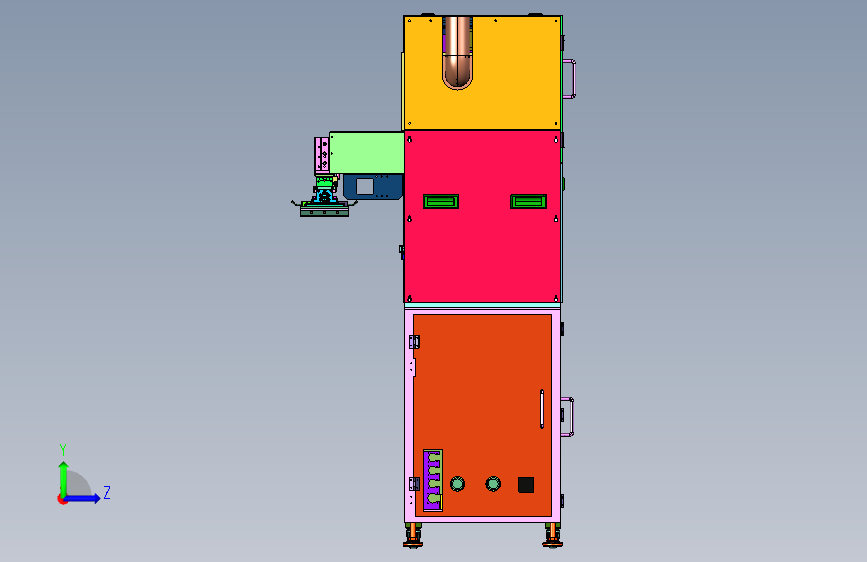The image size is (867, 562).
Task: Click the red X axis origin dot
Action: (x=62, y=499)
